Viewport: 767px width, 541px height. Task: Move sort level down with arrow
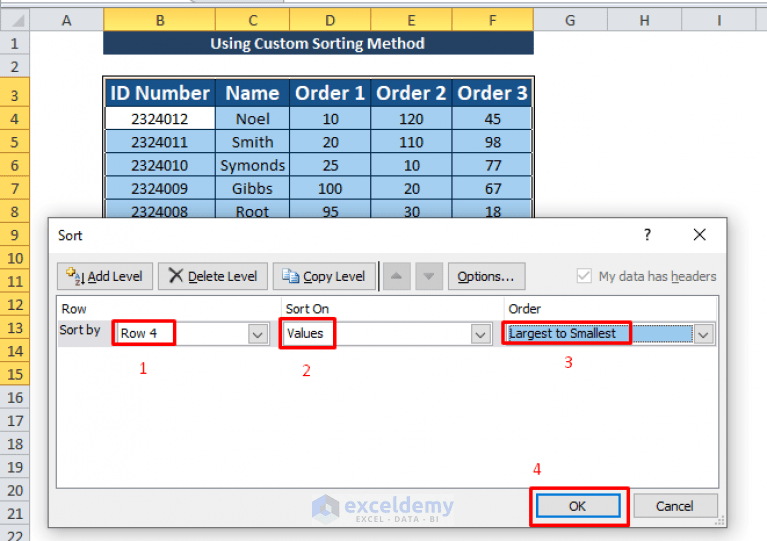429,276
